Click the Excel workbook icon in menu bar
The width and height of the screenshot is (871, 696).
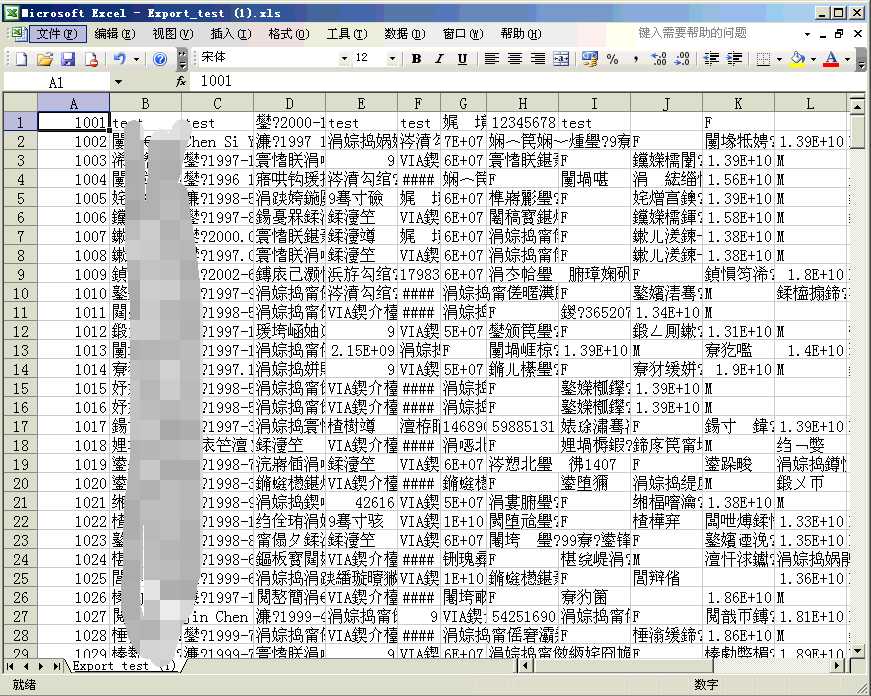click(18, 33)
